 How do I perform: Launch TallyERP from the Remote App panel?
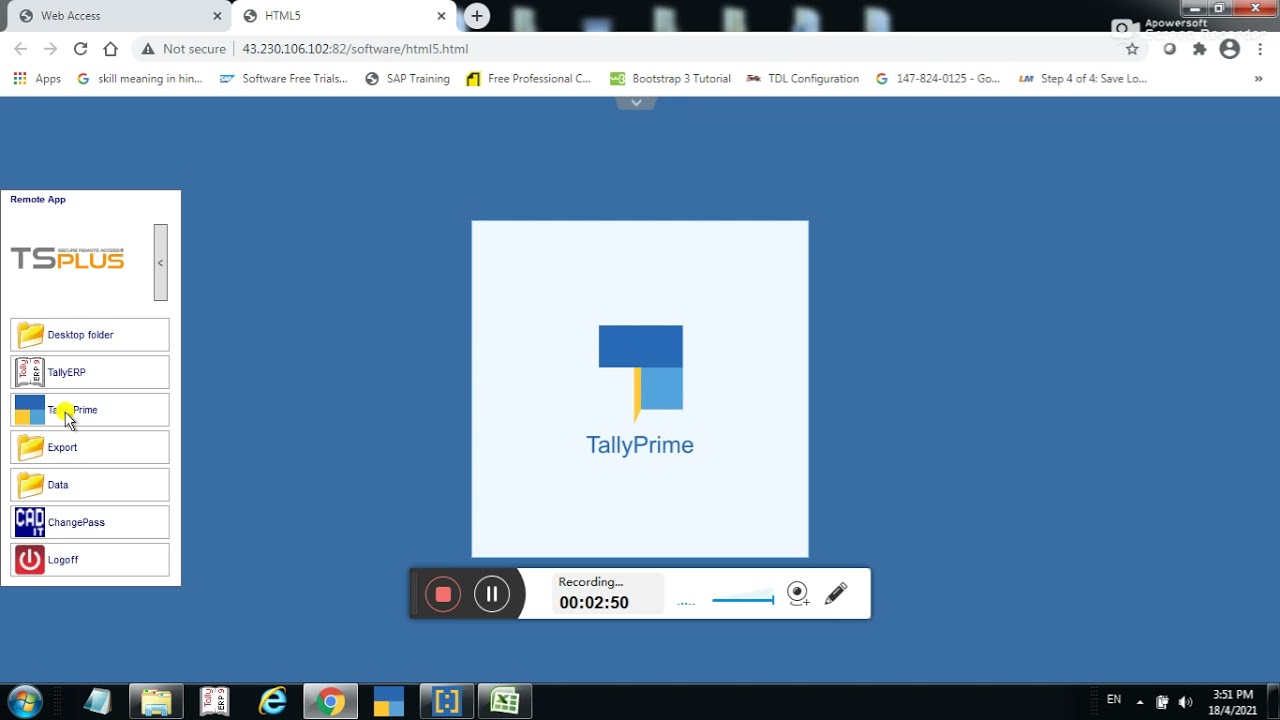[x=90, y=372]
